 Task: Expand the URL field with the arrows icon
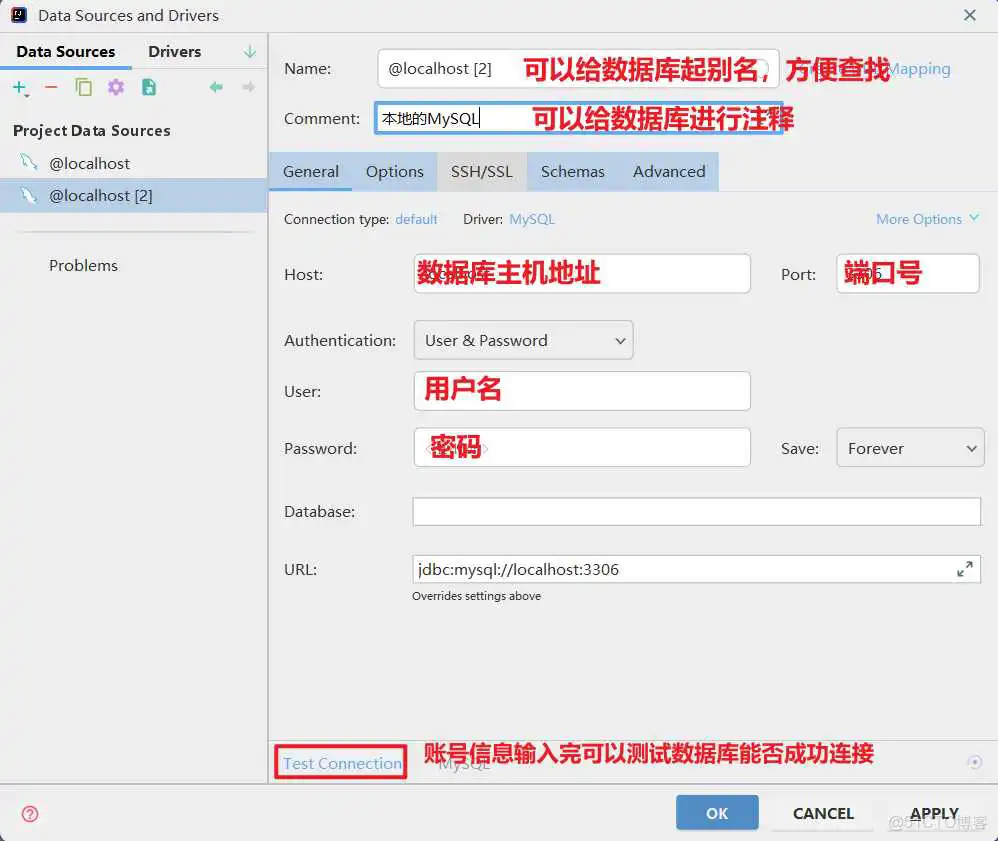[x=965, y=568]
